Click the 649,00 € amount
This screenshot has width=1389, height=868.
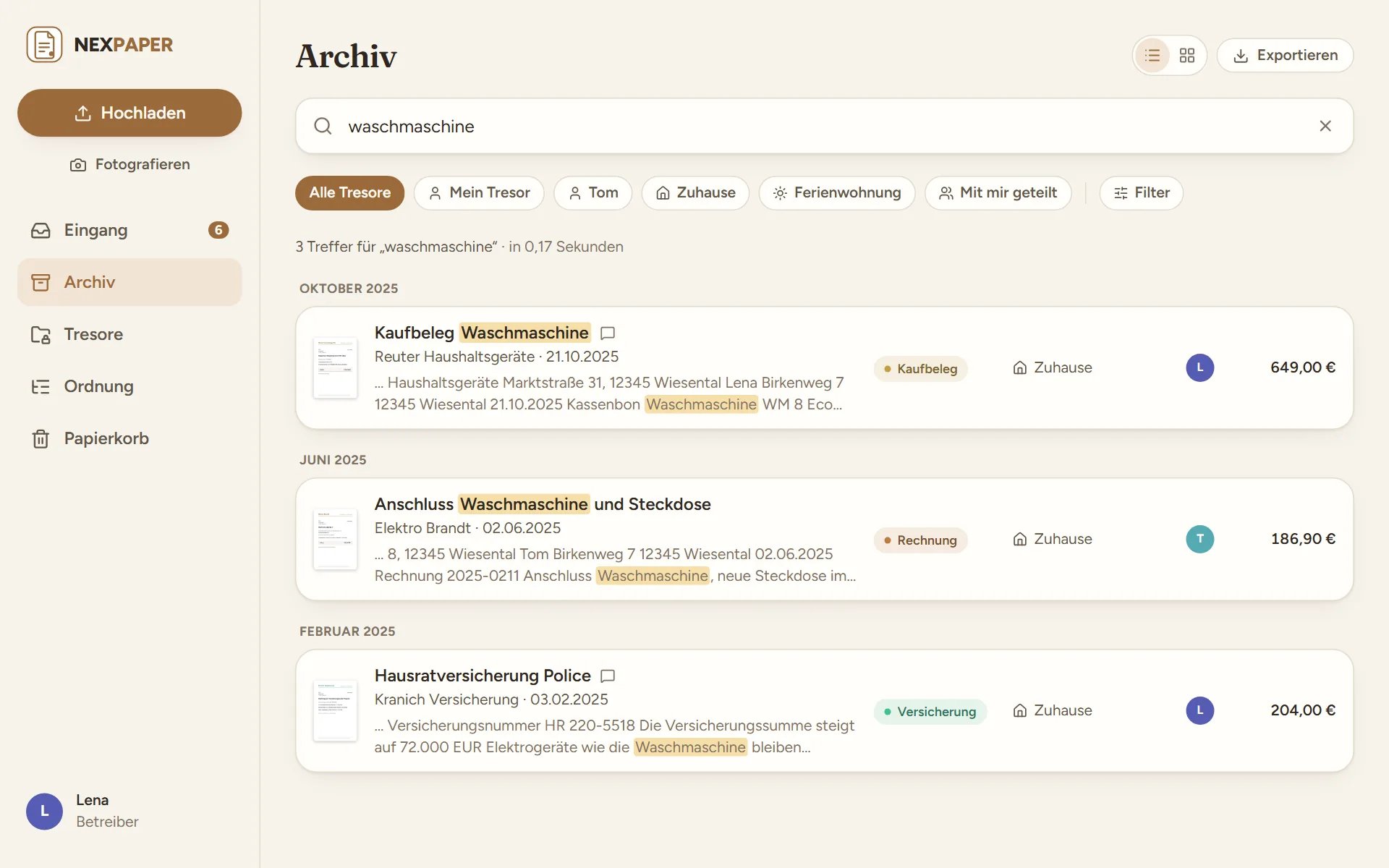(1302, 367)
